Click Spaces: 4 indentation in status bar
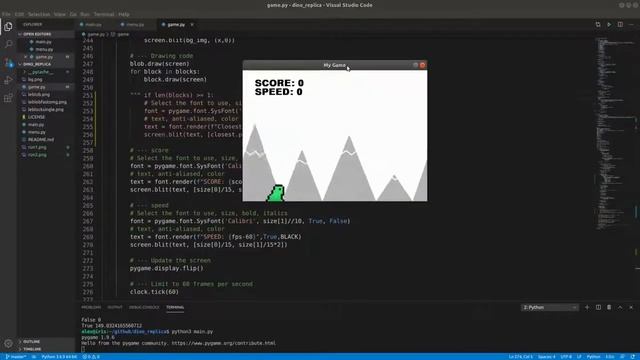The height and width of the screenshot is (360, 640). [x=547, y=357]
